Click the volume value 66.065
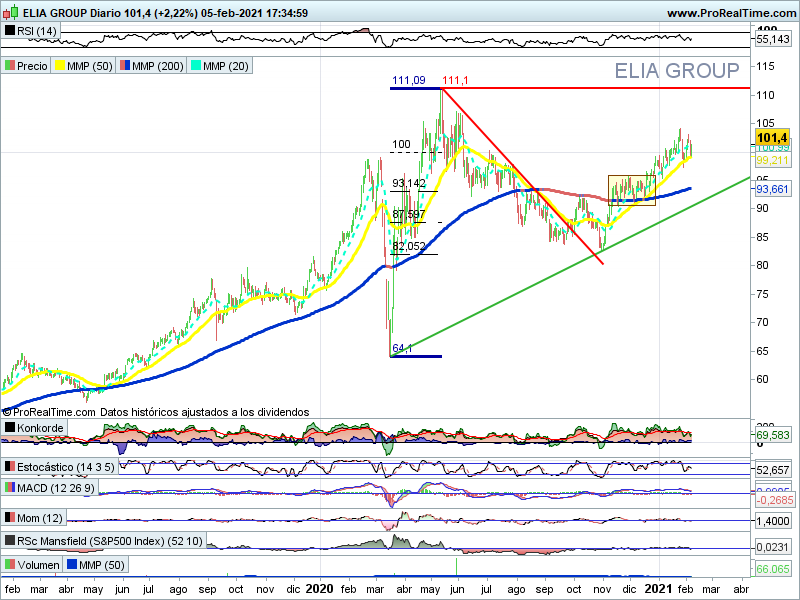Viewport: 800px width, 600px height. (x=772, y=569)
